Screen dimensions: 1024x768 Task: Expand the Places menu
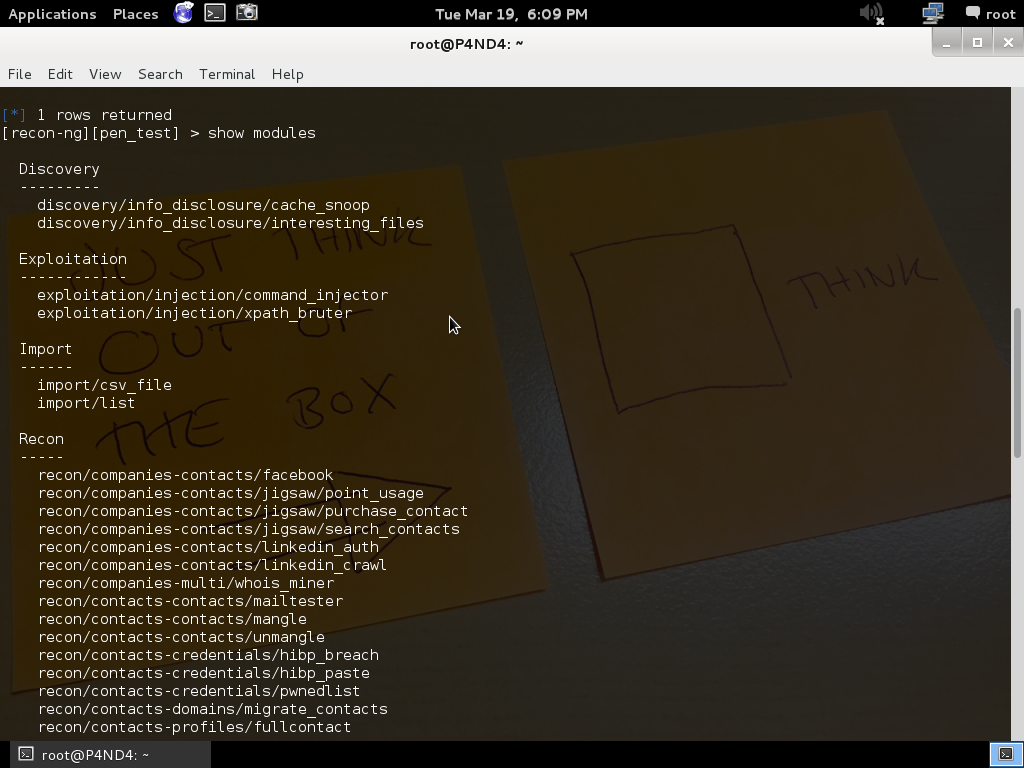click(135, 14)
